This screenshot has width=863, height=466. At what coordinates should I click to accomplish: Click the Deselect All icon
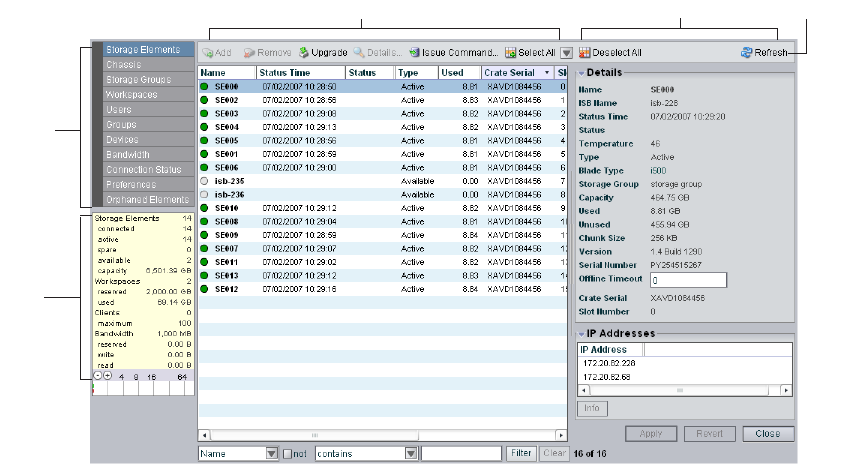click(585, 52)
